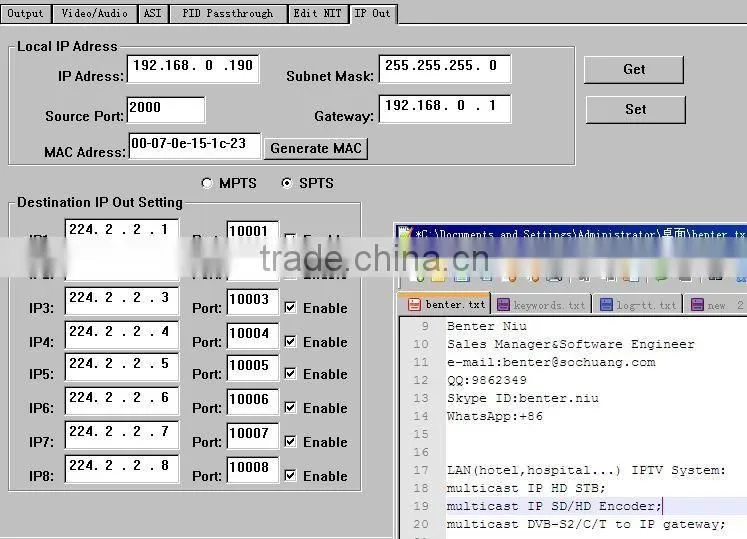Image resolution: width=747 pixels, height=539 pixels.
Task: Click line 'multicast IP HD STB;'
Action: coord(526,488)
